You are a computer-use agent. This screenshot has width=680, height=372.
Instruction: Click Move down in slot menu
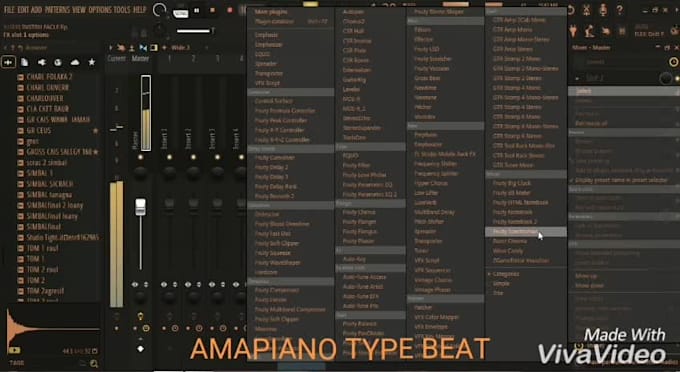coord(589,286)
